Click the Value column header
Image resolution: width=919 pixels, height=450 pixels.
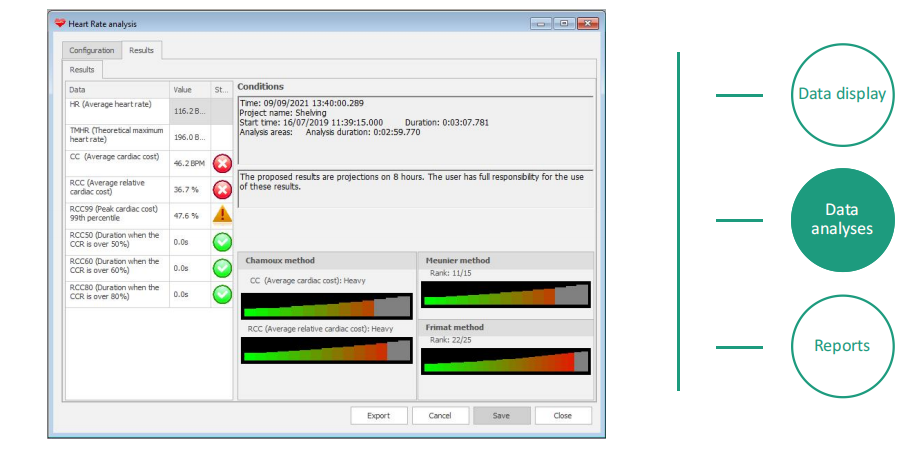click(189, 90)
